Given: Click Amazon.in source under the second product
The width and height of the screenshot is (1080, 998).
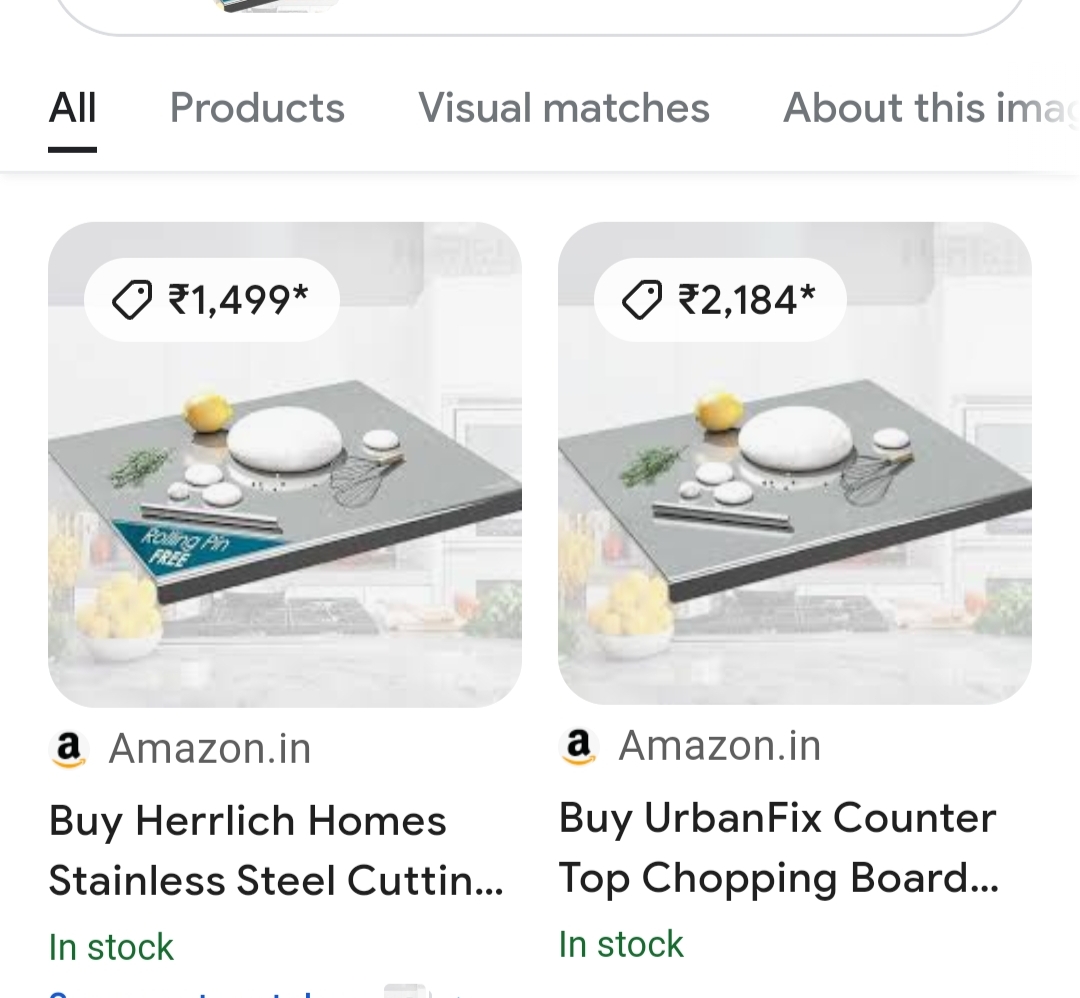Looking at the screenshot, I should pos(720,745).
